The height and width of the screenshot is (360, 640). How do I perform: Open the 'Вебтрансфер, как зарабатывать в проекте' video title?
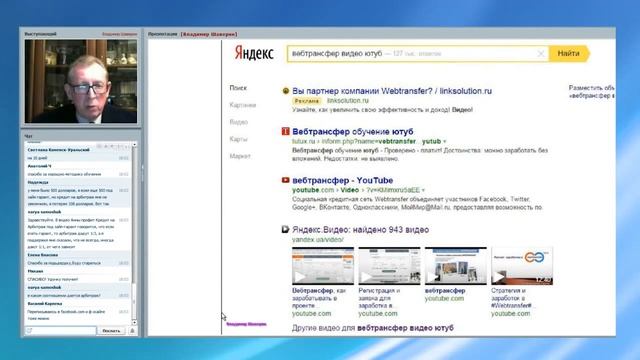(x=319, y=298)
